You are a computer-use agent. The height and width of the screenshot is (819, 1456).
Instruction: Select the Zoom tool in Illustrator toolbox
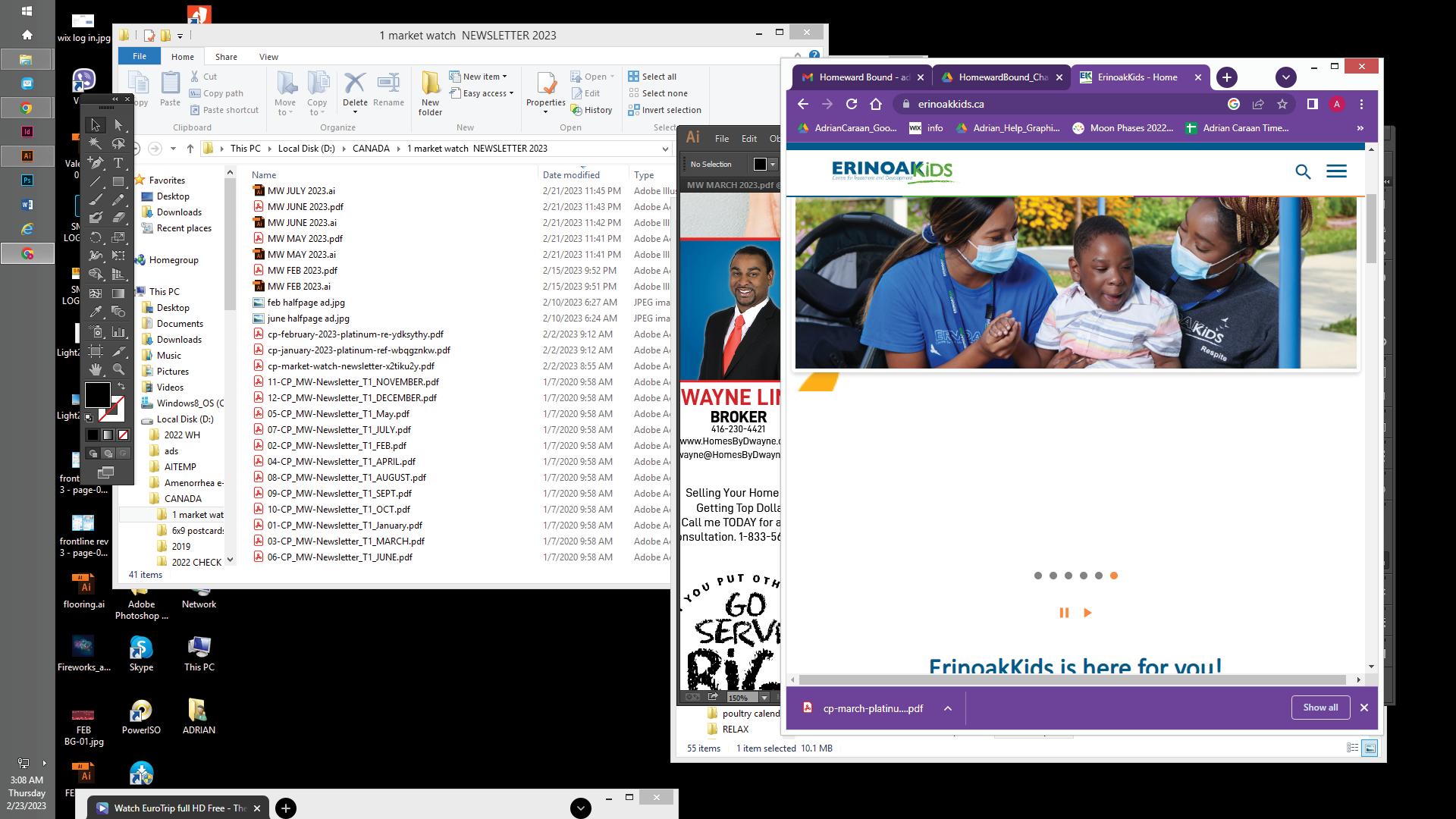pos(118,369)
